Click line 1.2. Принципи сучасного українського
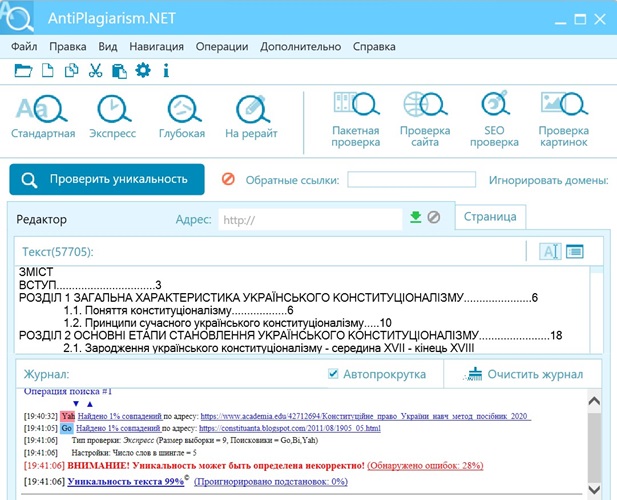617x500 pixels. pos(227,323)
